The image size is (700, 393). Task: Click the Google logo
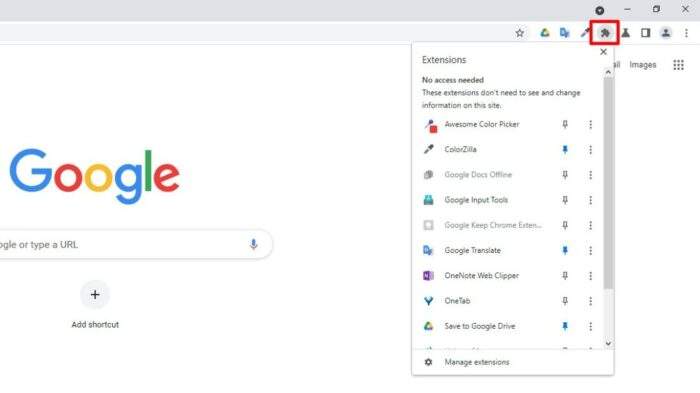94,176
